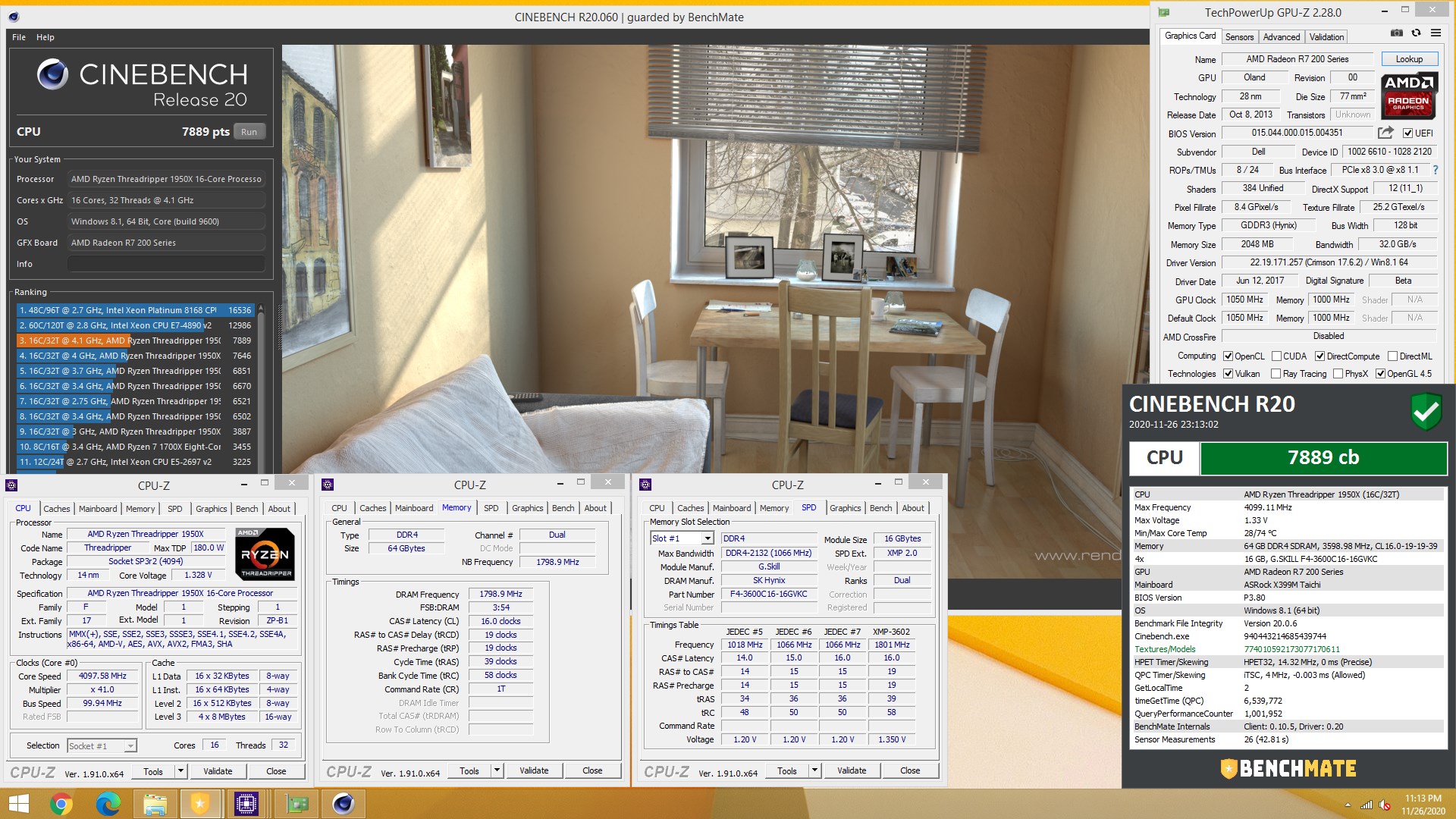Toggle the Vulkan checkbox
The width and height of the screenshot is (1456, 819).
tap(1228, 374)
